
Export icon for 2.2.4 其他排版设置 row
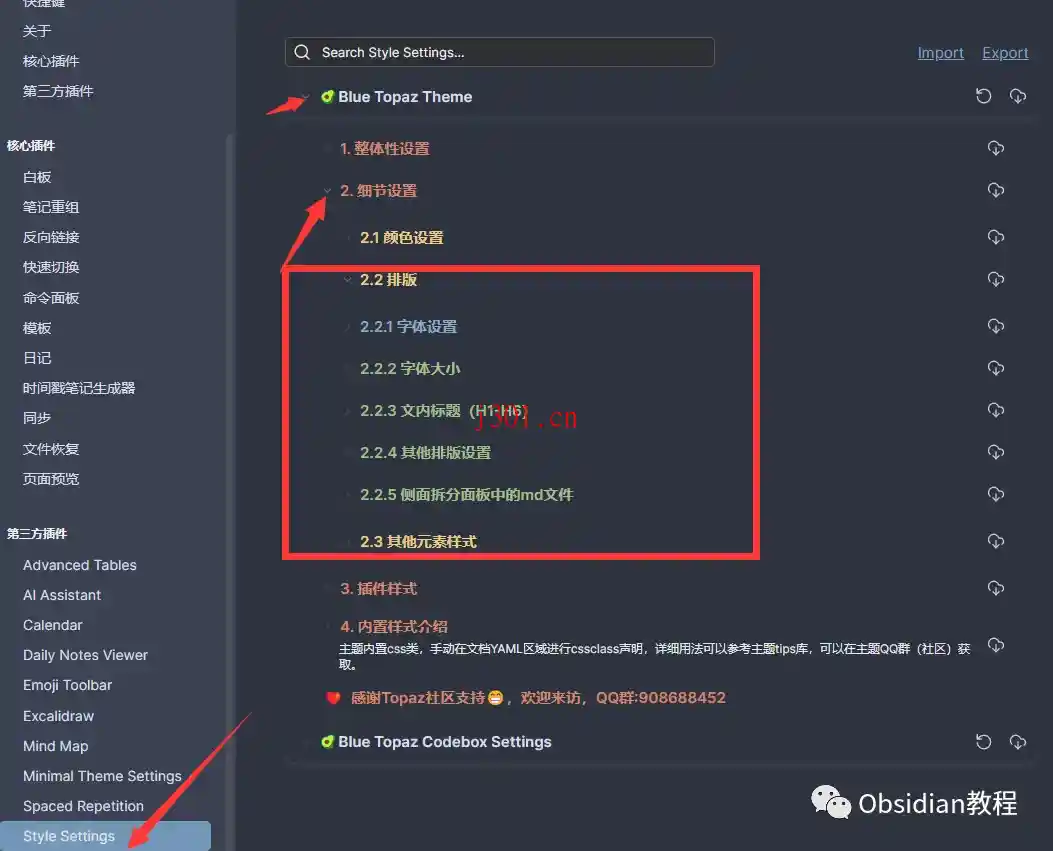(995, 452)
